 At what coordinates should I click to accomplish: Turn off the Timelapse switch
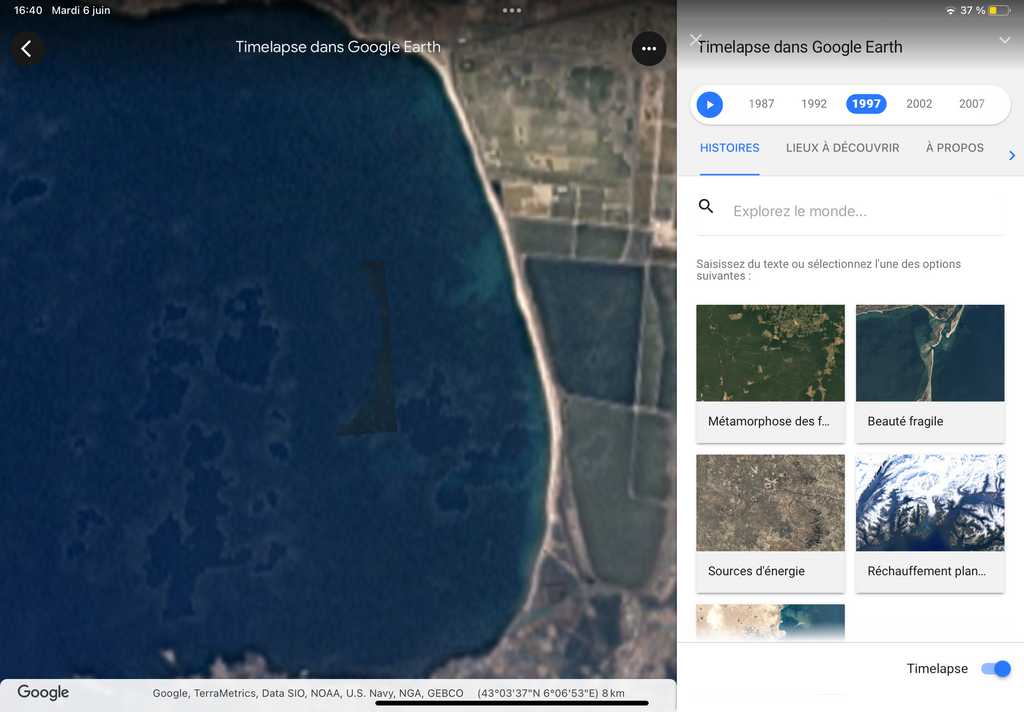click(x=996, y=668)
